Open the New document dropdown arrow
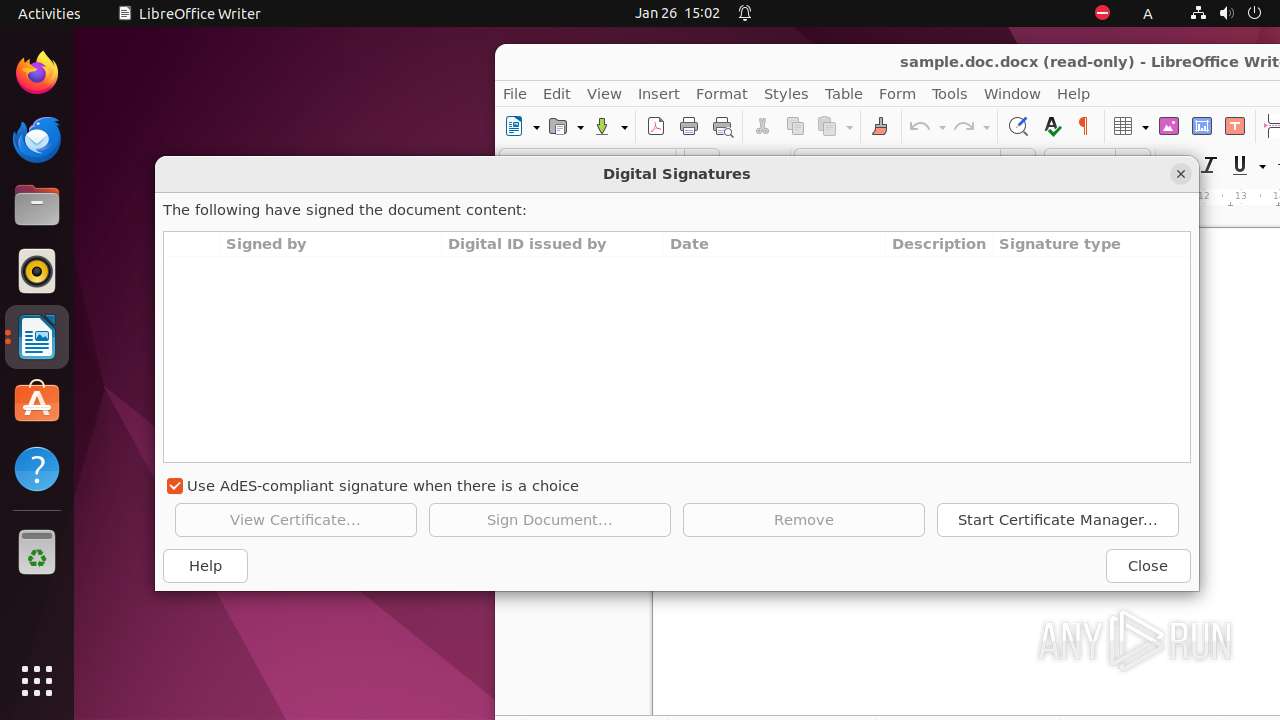The width and height of the screenshot is (1280, 720). tap(536, 127)
